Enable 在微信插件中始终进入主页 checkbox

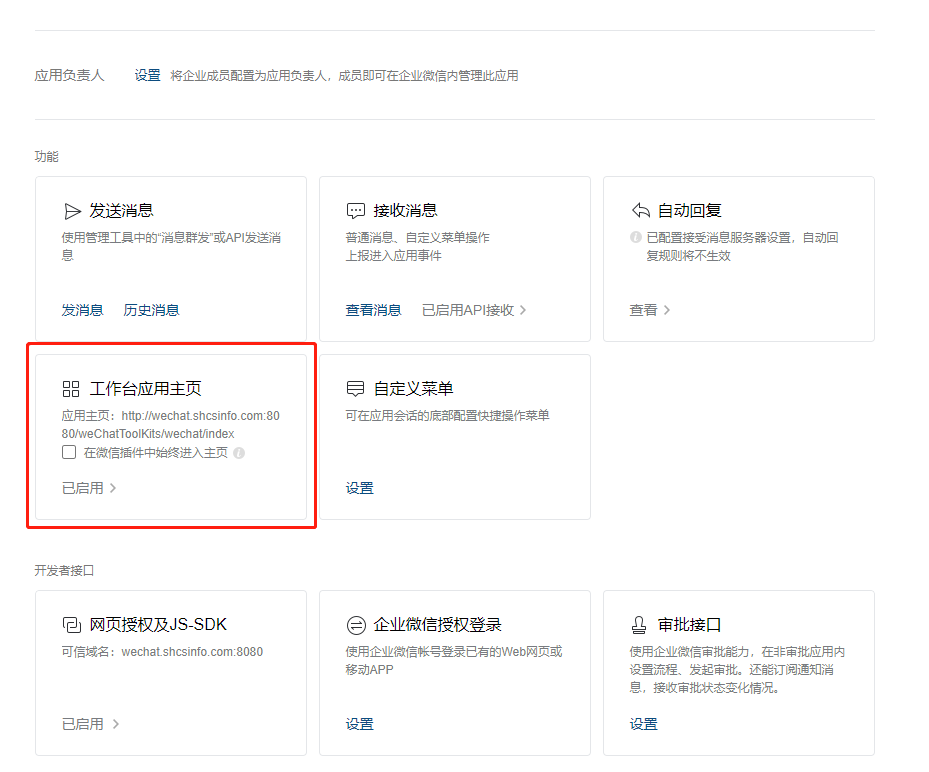click(x=69, y=452)
